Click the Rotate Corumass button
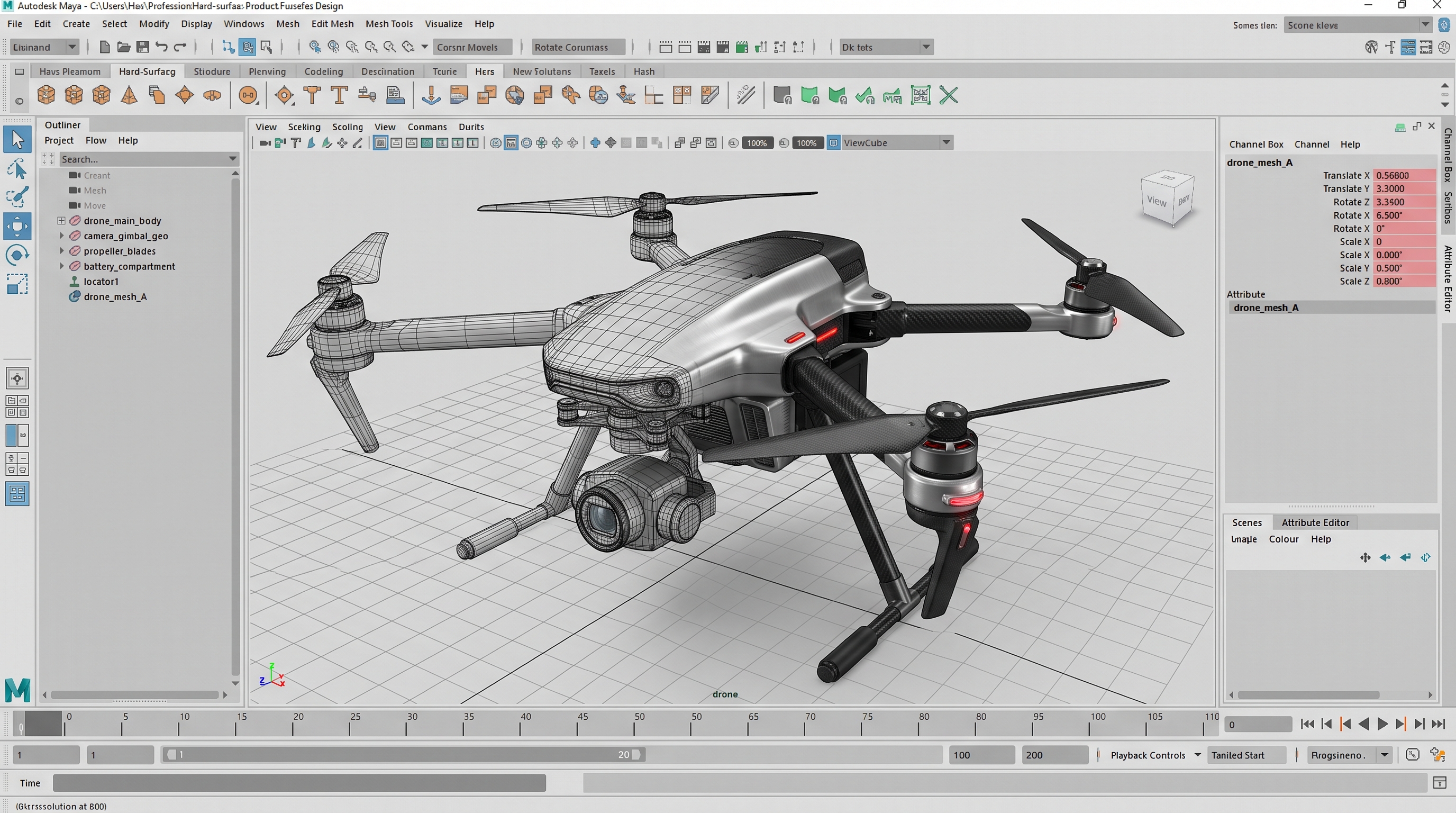Screen dimensions: 1456x813 tap(578, 47)
